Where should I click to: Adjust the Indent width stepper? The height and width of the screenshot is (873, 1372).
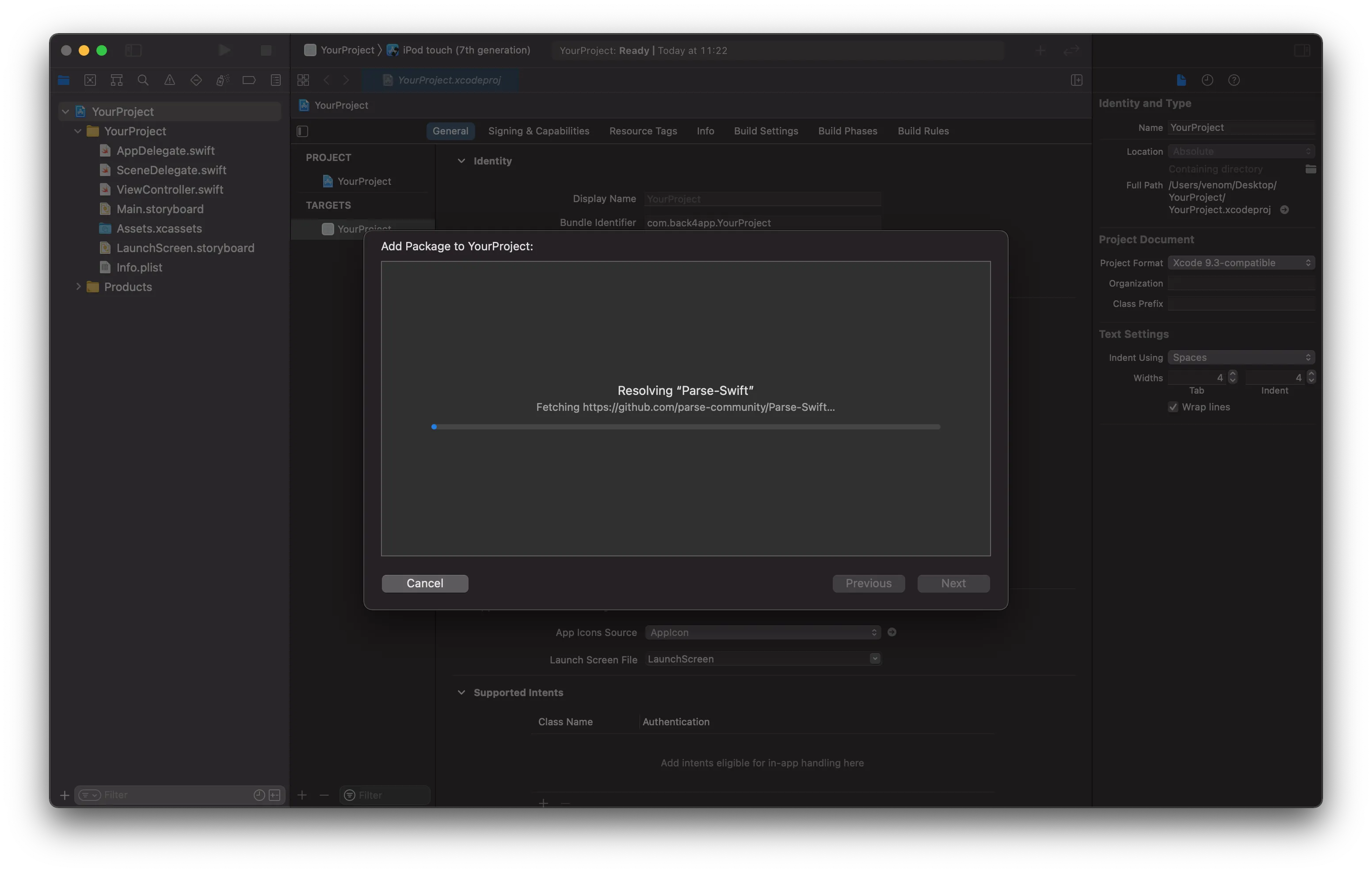(x=1311, y=377)
